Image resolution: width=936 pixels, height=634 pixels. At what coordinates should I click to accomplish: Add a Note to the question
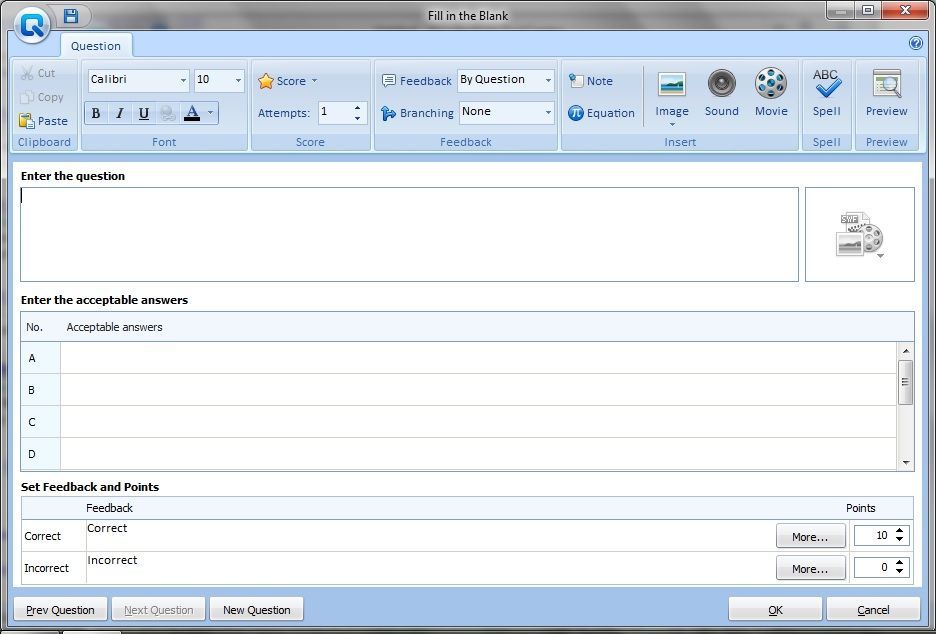[x=592, y=80]
